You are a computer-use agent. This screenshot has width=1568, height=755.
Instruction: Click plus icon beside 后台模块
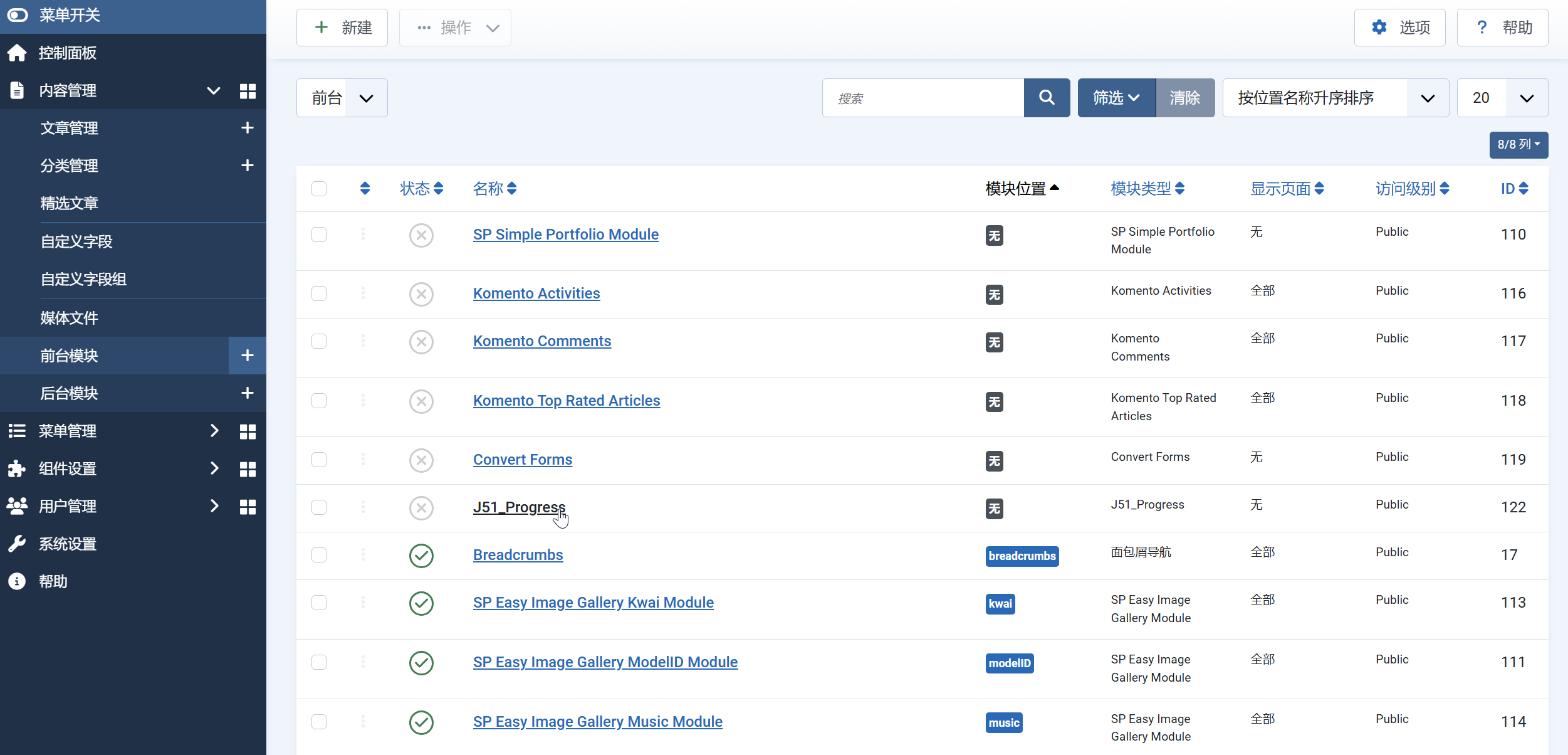click(248, 393)
